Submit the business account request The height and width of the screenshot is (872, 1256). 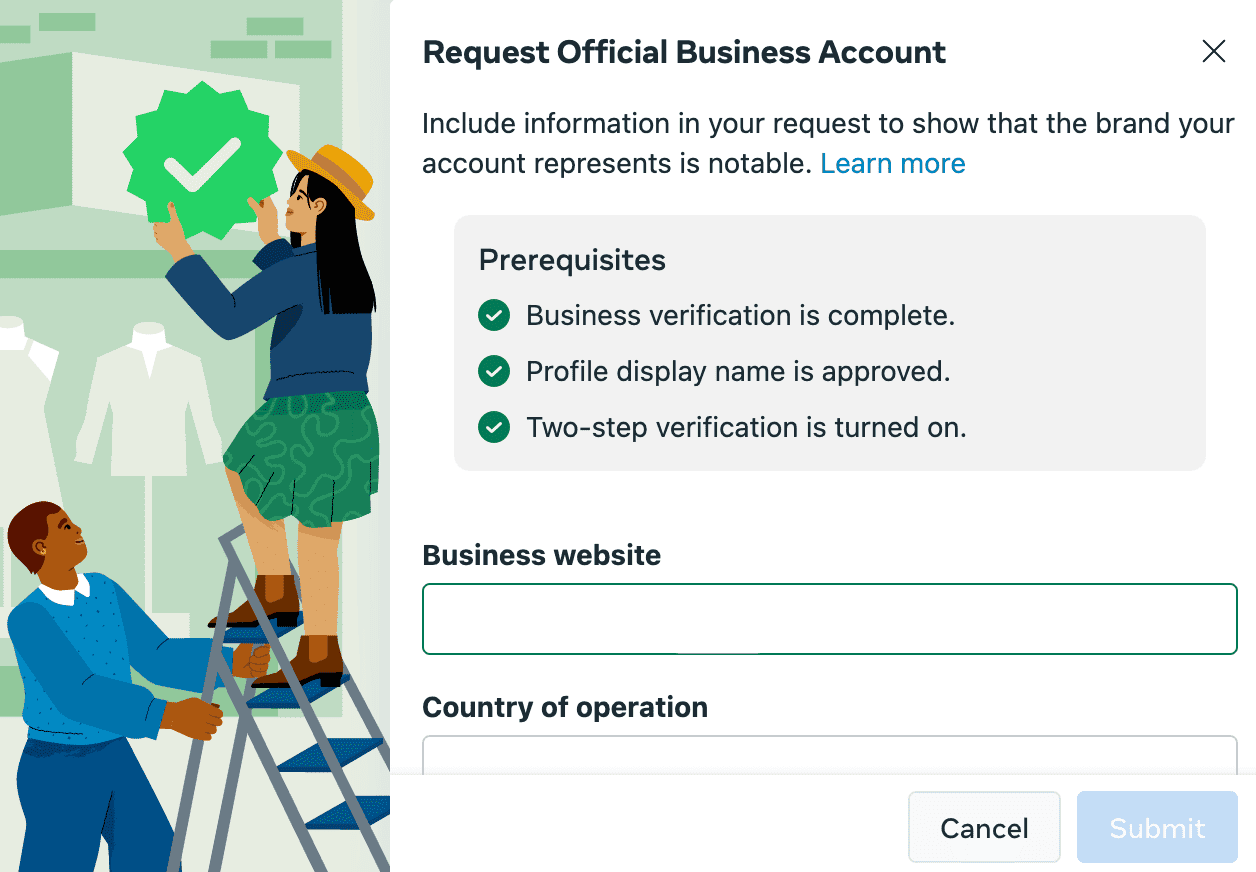coord(1157,827)
